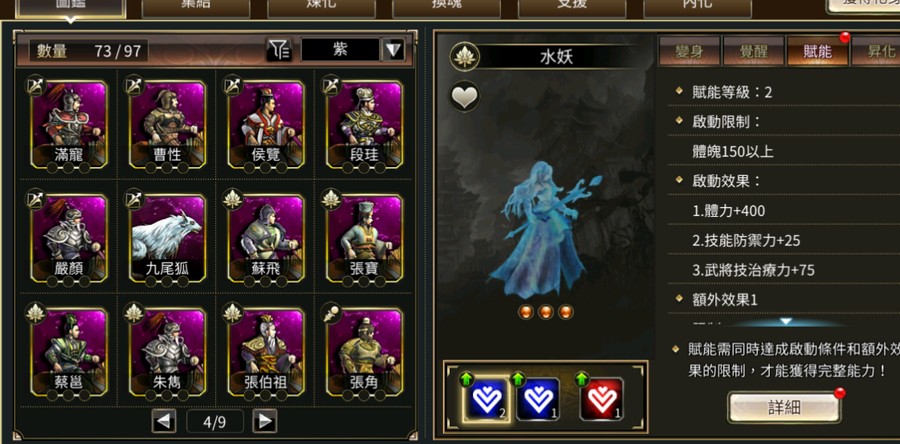Select the level 2 blue heart gem
This screenshot has width=900, height=444.
(486, 399)
